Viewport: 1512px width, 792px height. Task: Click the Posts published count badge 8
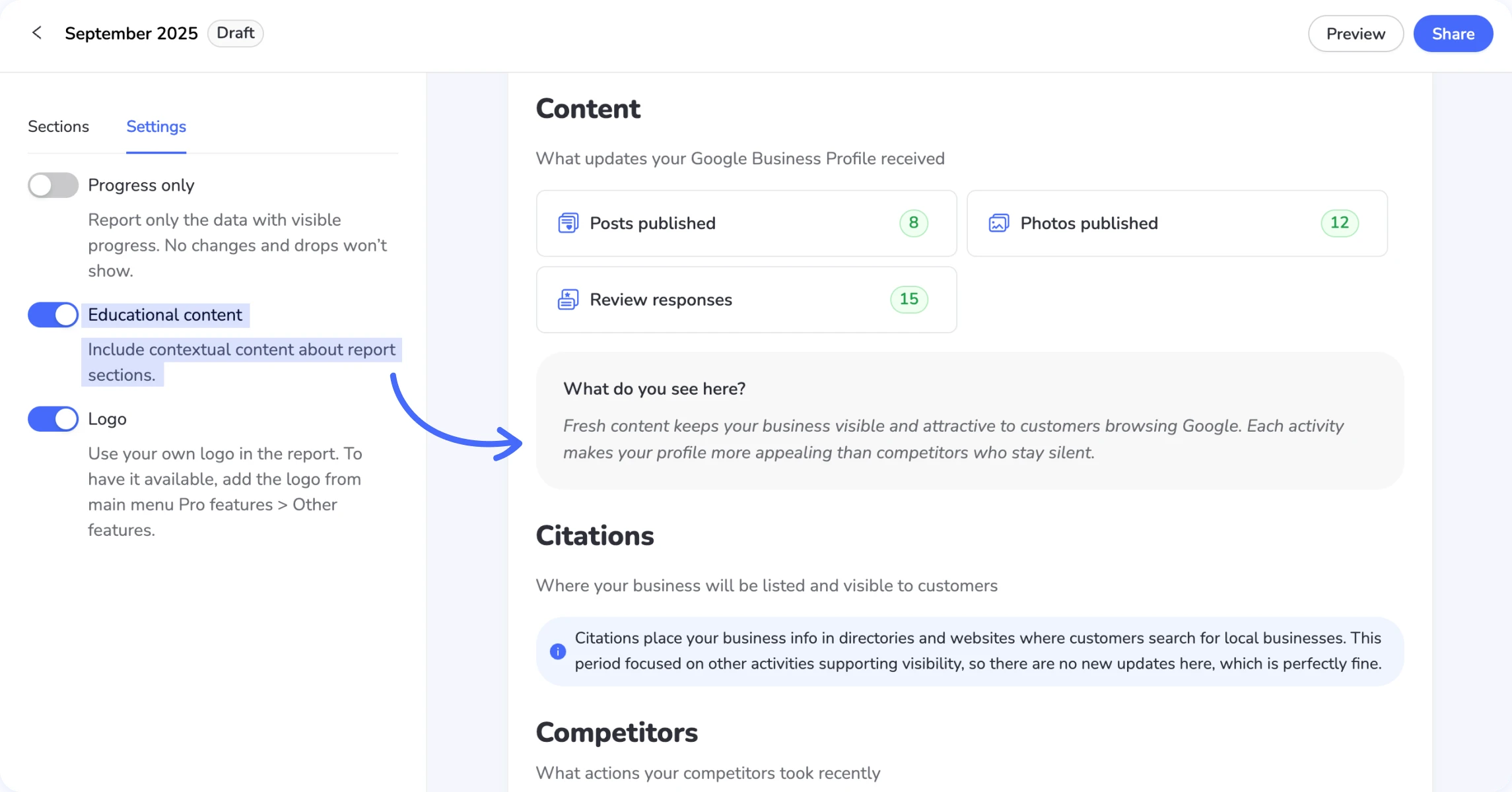(x=913, y=223)
